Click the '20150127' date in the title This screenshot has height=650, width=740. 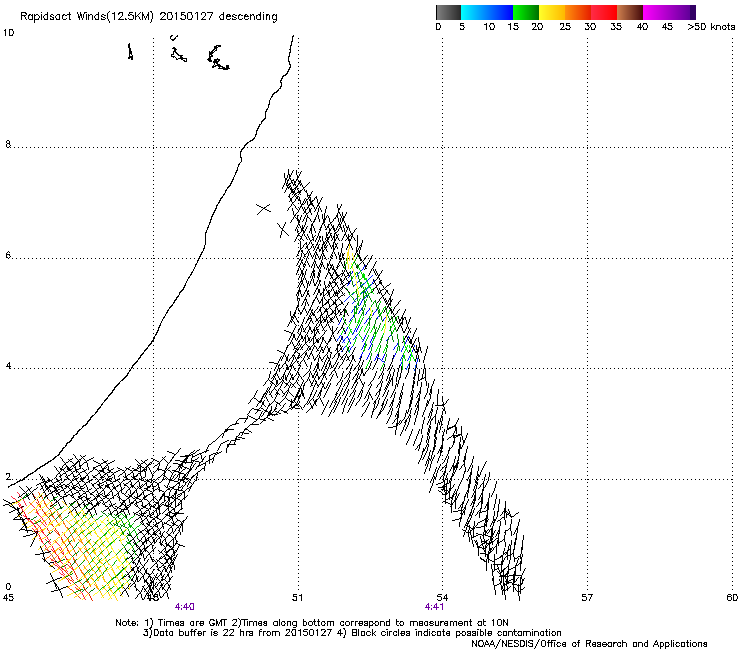[x=186, y=17]
